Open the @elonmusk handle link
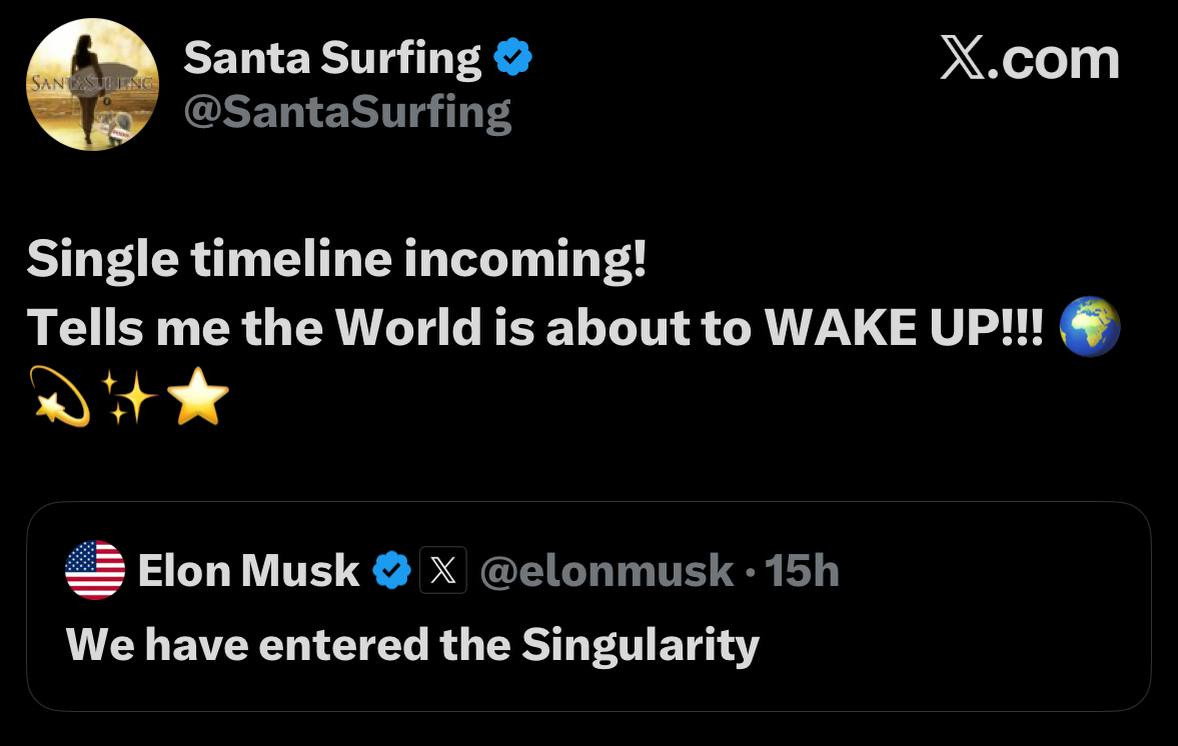 (x=606, y=571)
